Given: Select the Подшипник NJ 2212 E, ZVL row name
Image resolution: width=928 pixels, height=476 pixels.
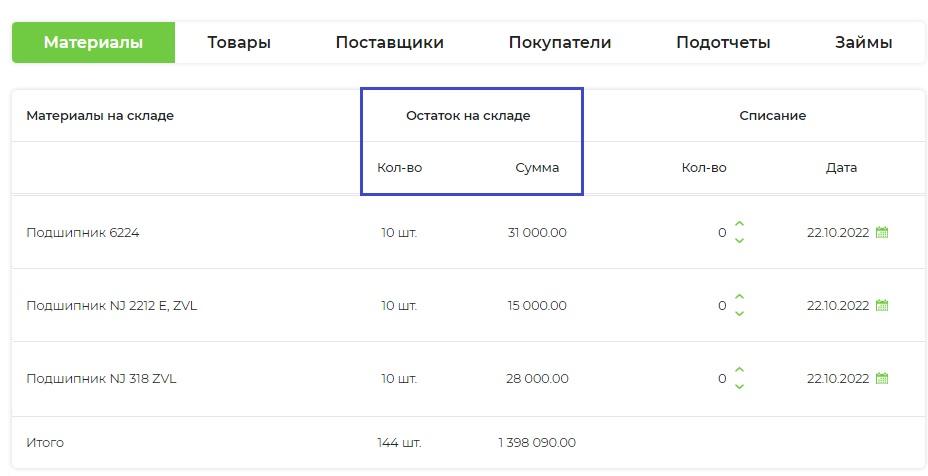Looking at the screenshot, I should click(111, 305).
